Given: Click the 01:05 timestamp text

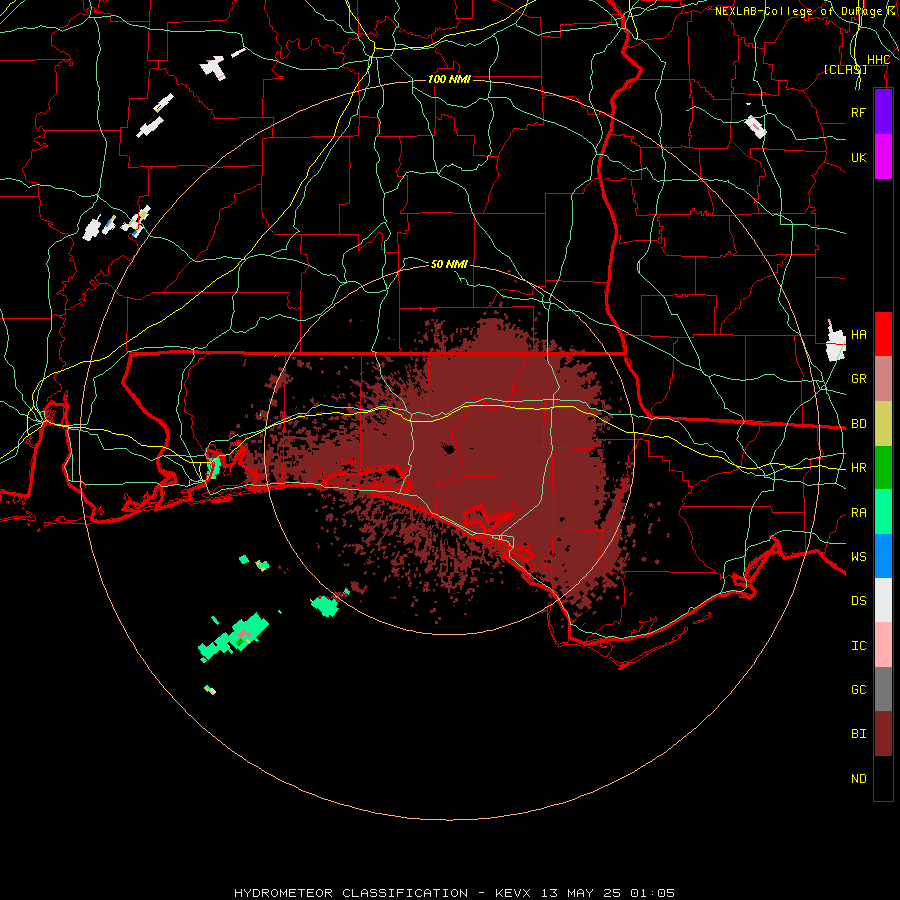Looking at the screenshot, I should point(652,893).
